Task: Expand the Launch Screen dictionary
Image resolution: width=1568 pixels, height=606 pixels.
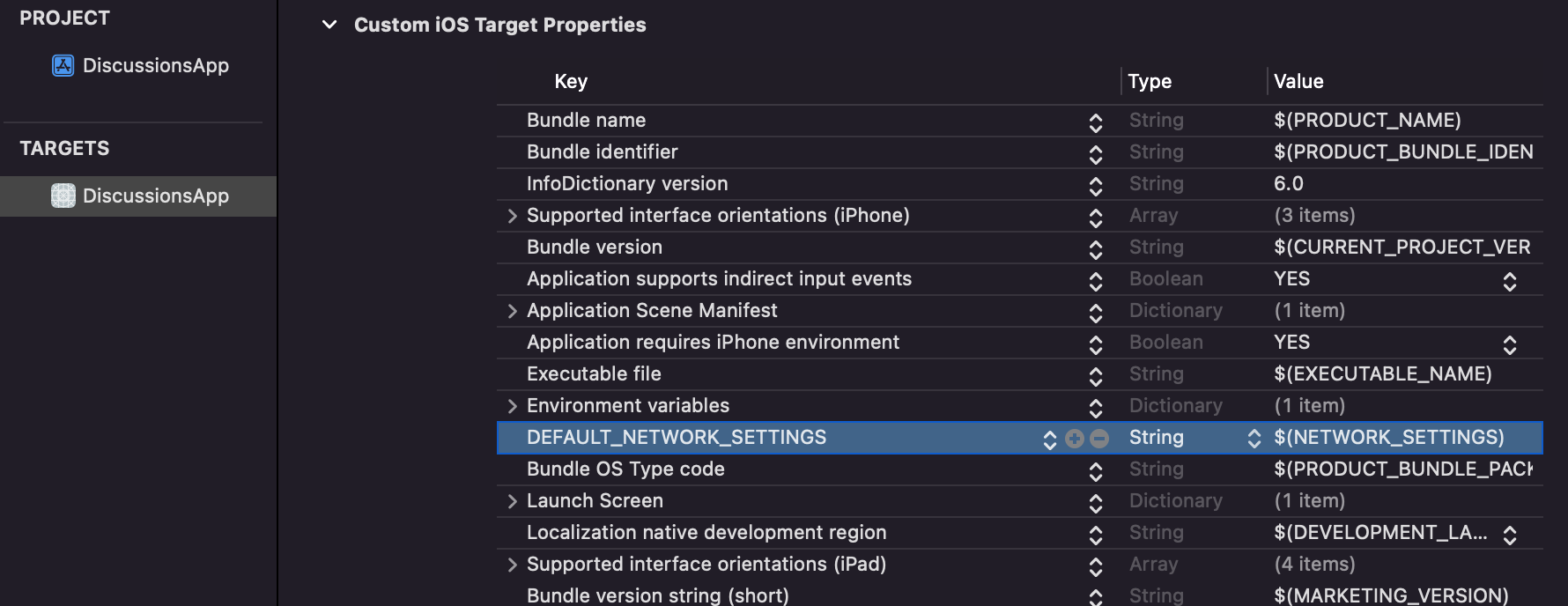Action: [x=512, y=501]
